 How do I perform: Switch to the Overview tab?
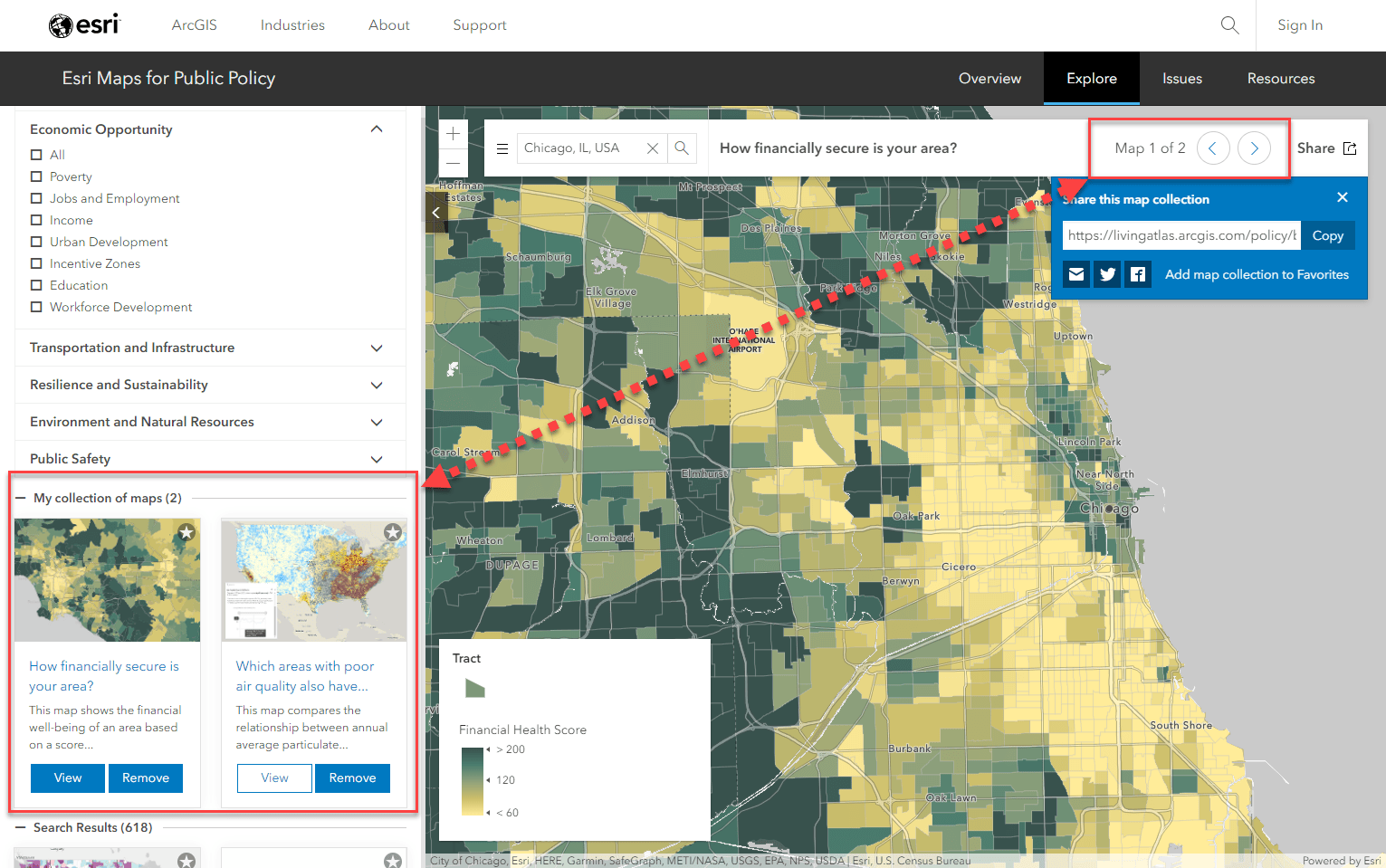989,79
